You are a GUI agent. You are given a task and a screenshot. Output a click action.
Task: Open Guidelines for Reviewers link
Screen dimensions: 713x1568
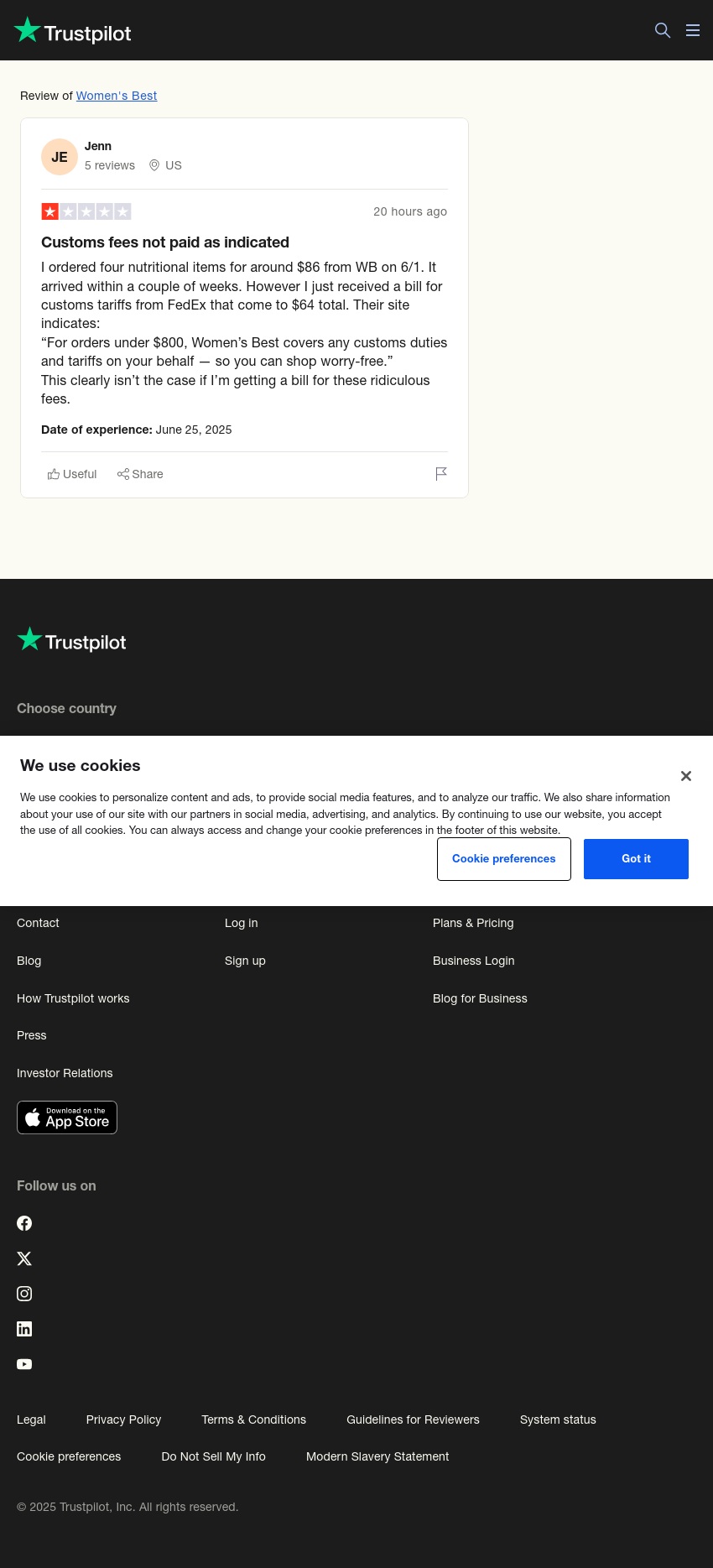coord(413,1420)
